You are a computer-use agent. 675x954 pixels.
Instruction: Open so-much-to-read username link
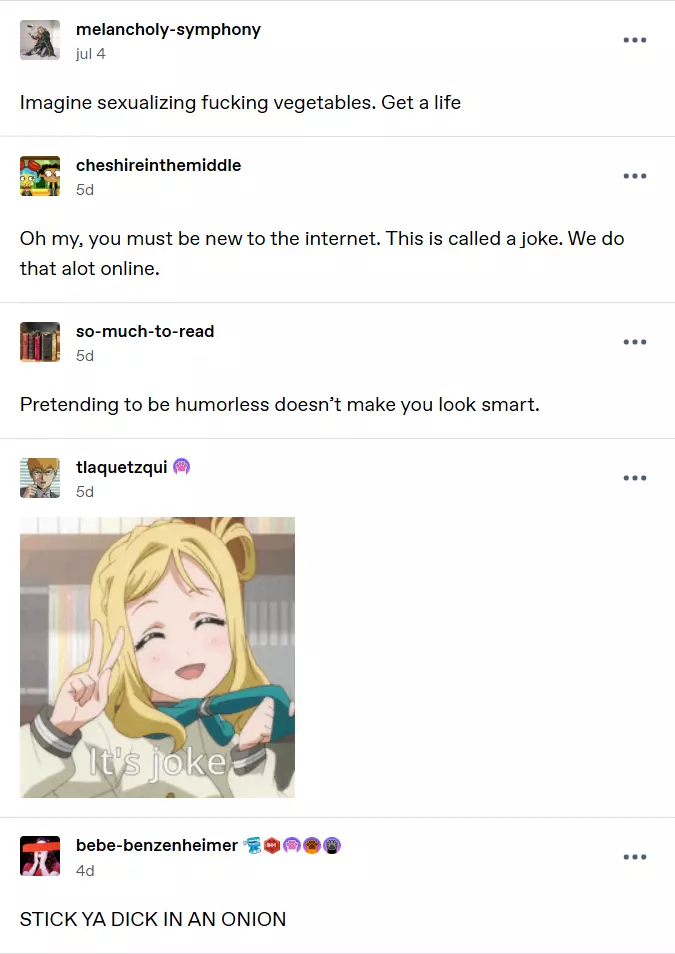[x=145, y=331]
